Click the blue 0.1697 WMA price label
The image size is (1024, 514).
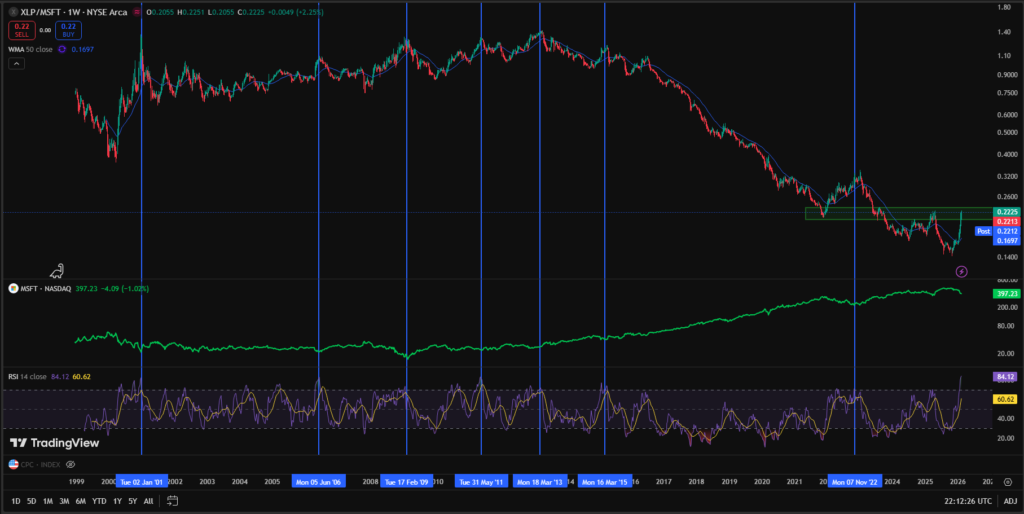click(x=1006, y=240)
